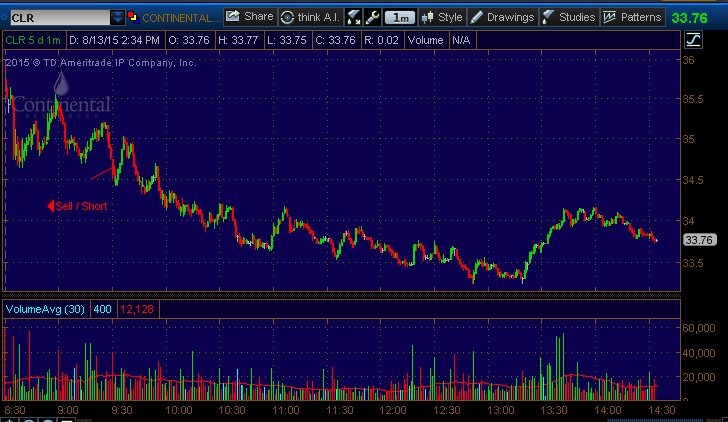This screenshot has height=422, width=728.
Task: Open the Drawings menu
Action: pos(502,17)
